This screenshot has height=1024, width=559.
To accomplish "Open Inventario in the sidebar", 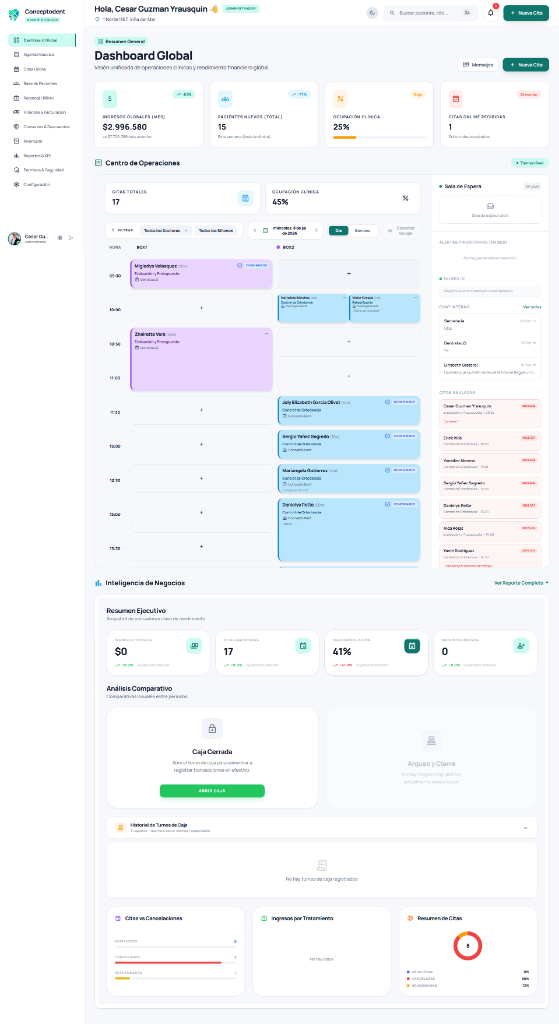I will click(42, 141).
